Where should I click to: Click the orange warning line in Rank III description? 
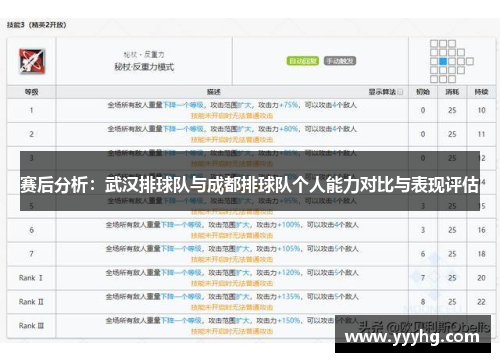(232, 331)
